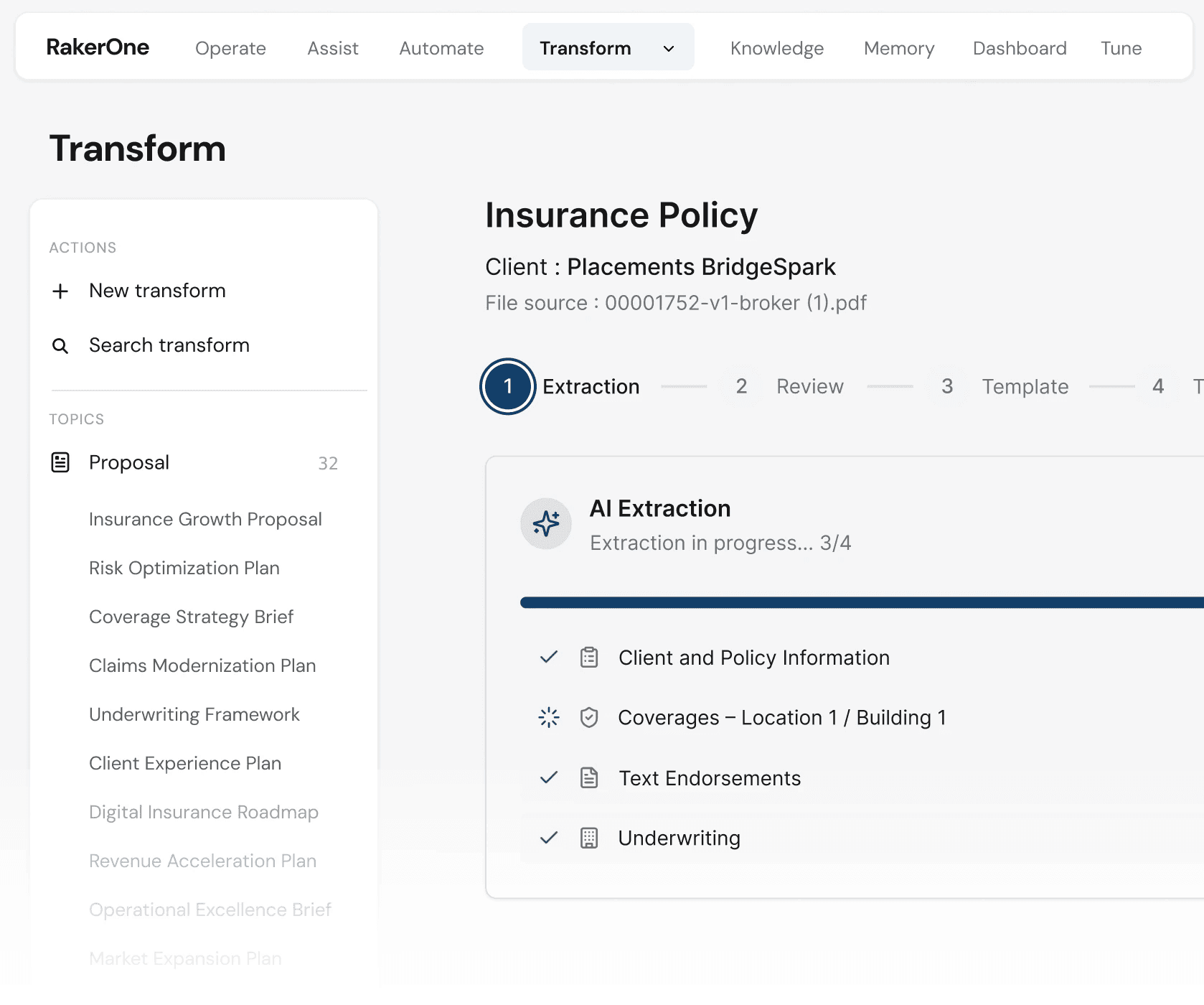Screen dimensions: 1204x1005
Task: Click the document icon beside Text Endorsements
Action: (589, 777)
